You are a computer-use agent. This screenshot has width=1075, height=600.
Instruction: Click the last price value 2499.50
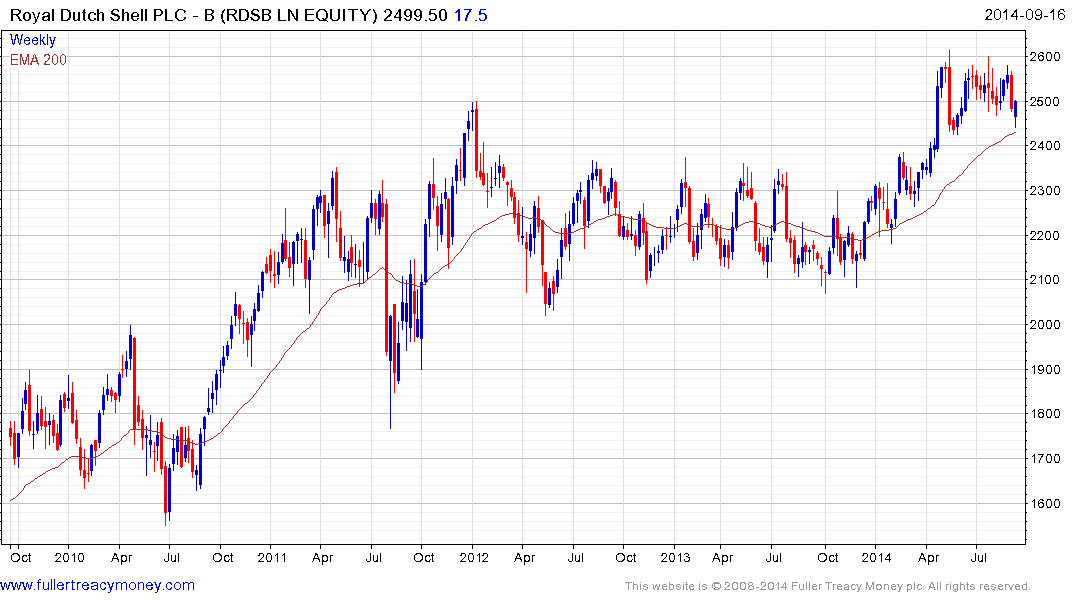pyautogui.click(x=415, y=15)
